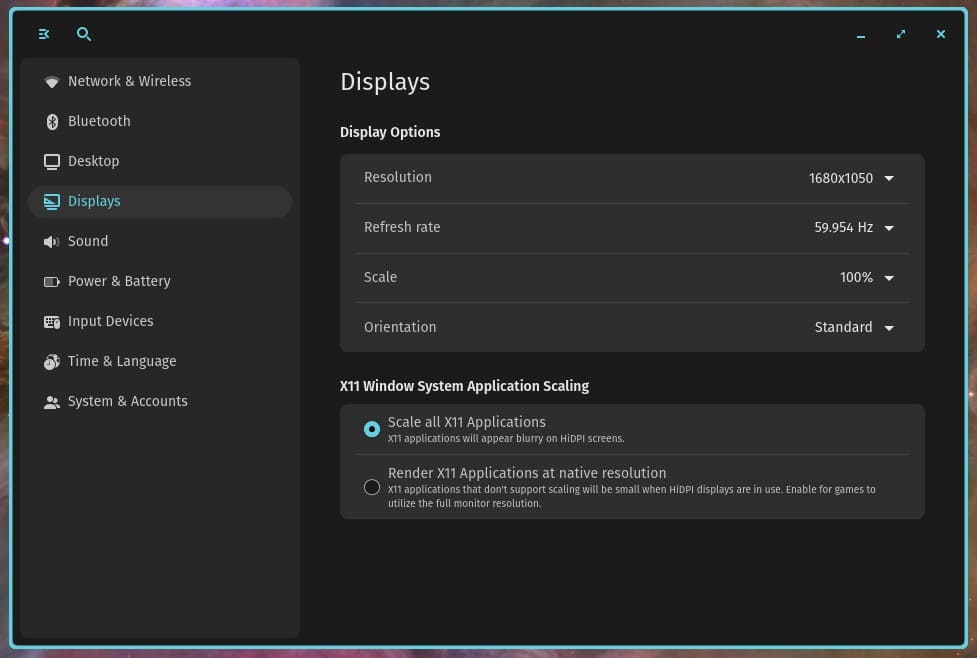Viewport: 977px width, 658px height.
Task: Open the Resolution 1680x1050 dropdown
Action: point(851,178)
